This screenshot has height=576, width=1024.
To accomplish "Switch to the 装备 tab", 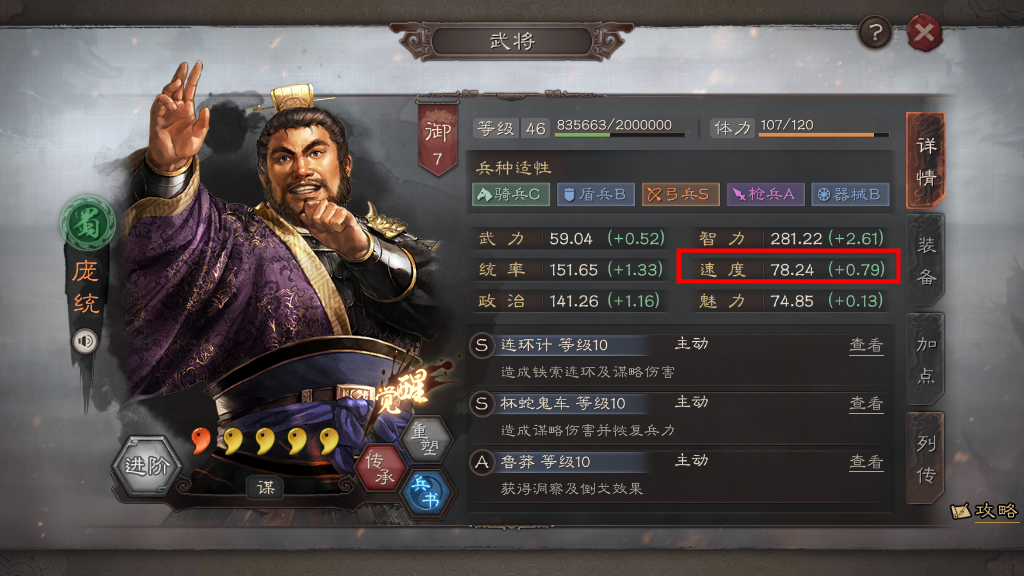I will (x=925, y=260).
